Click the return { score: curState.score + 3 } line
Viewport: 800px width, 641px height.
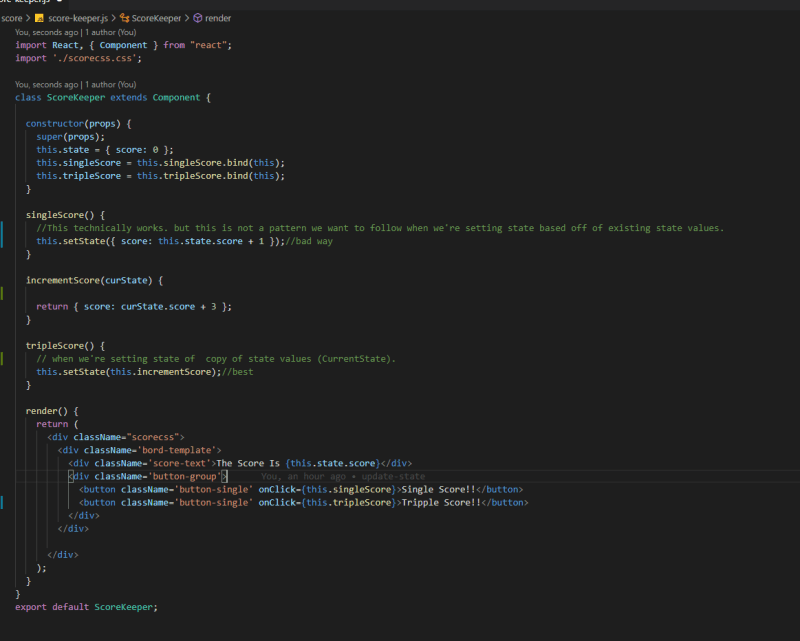(x=134, y=307)
